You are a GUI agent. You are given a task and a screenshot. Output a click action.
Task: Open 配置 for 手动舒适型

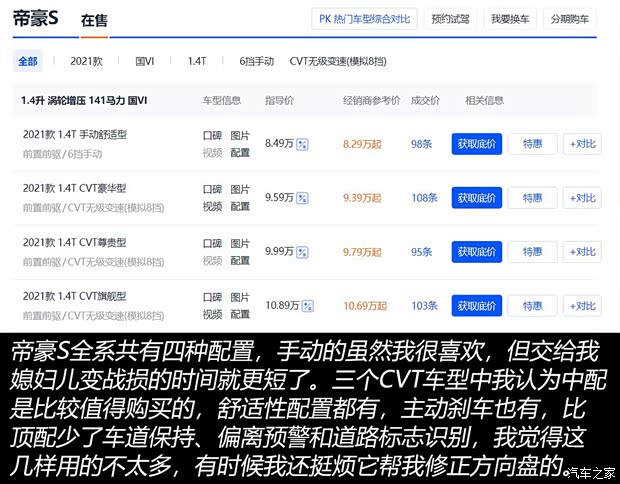point(240,153)
